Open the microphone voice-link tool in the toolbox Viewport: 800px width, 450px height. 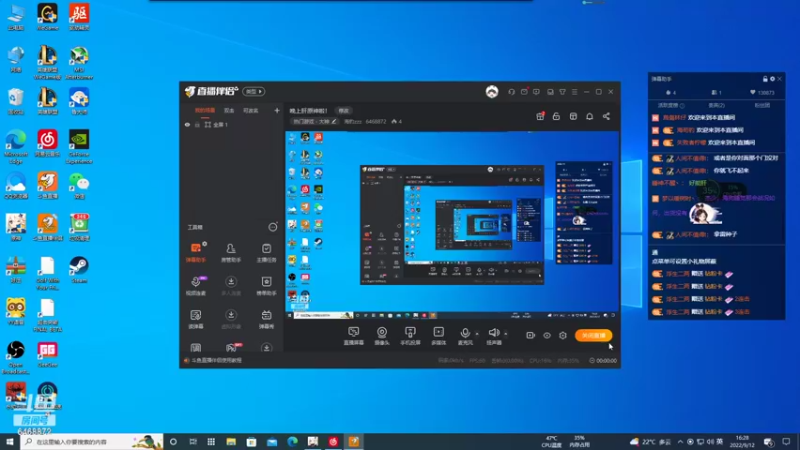[196, 286]
